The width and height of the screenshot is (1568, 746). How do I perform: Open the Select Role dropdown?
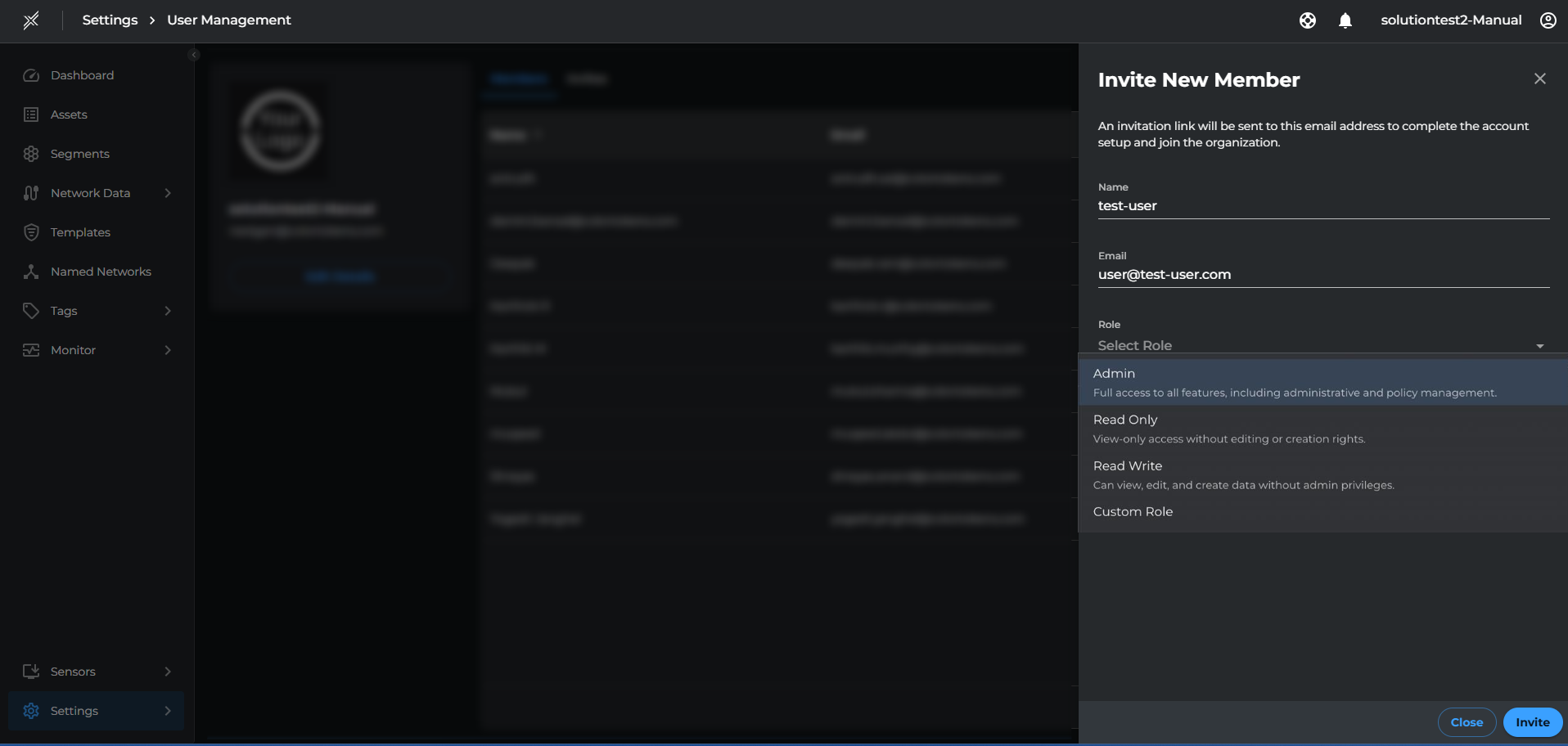(1322, 344)
